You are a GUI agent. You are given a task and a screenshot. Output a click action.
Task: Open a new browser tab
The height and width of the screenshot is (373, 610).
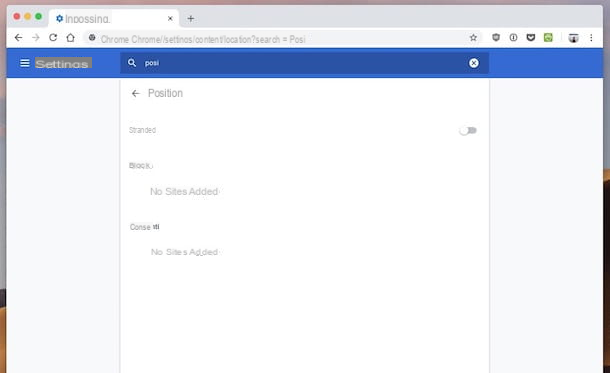coord(191,18)
